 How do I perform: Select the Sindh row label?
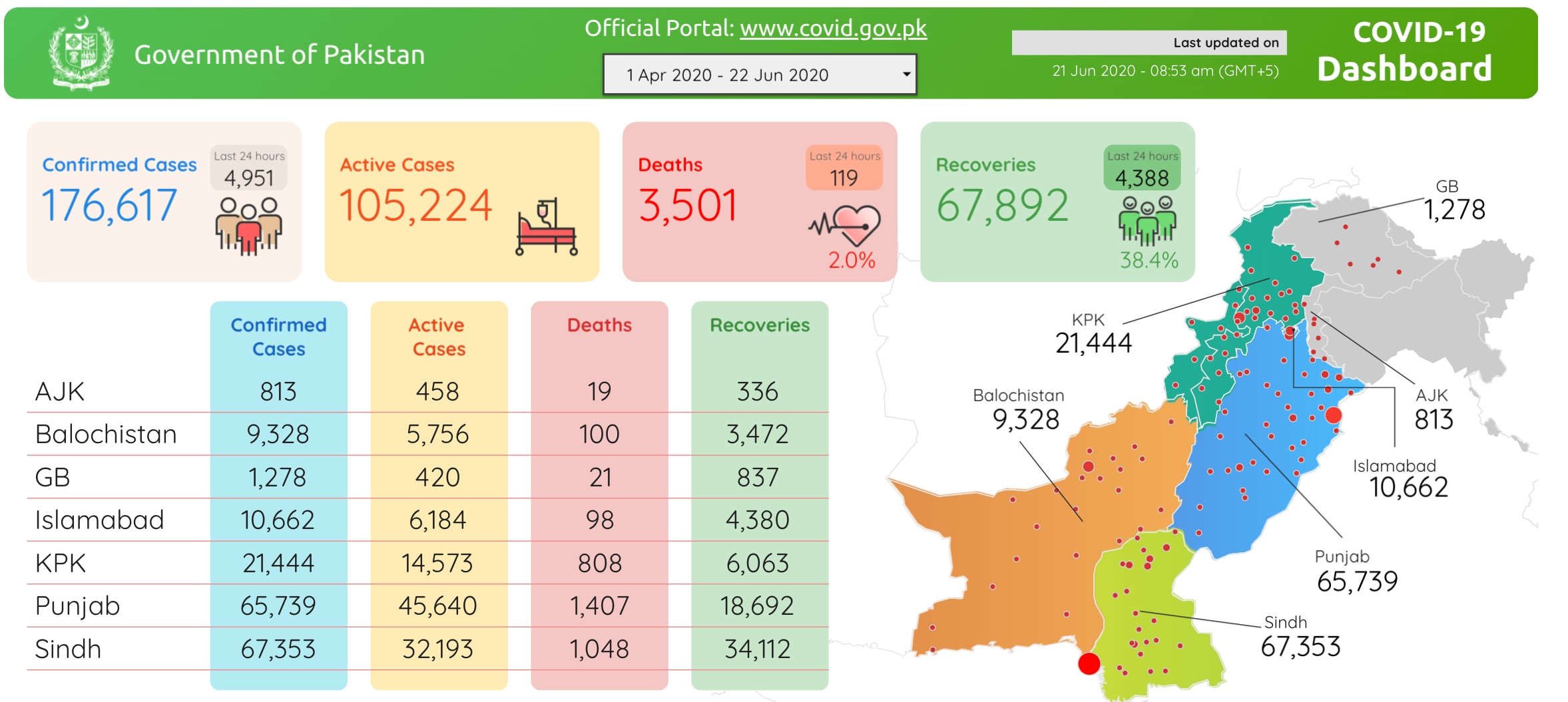68,649
